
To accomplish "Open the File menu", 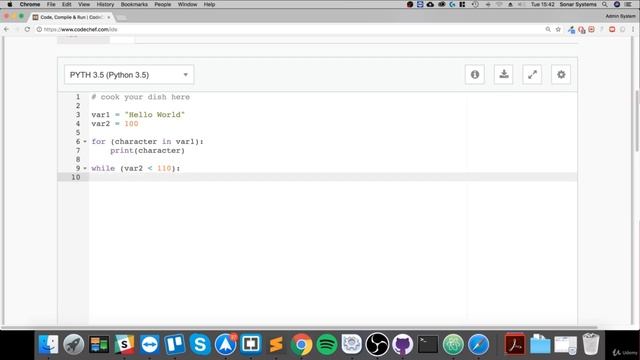I will pyautogui.click(x=51, y=4).
